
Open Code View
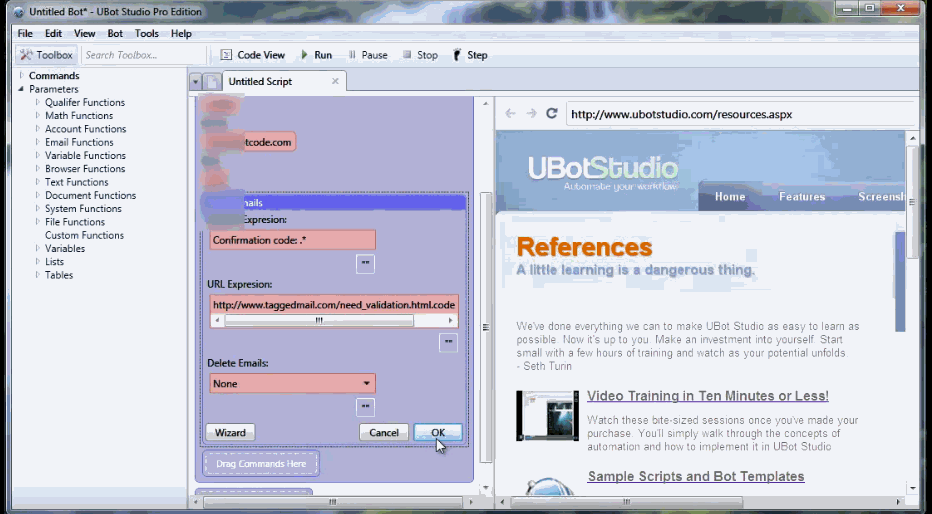[253, 55]
